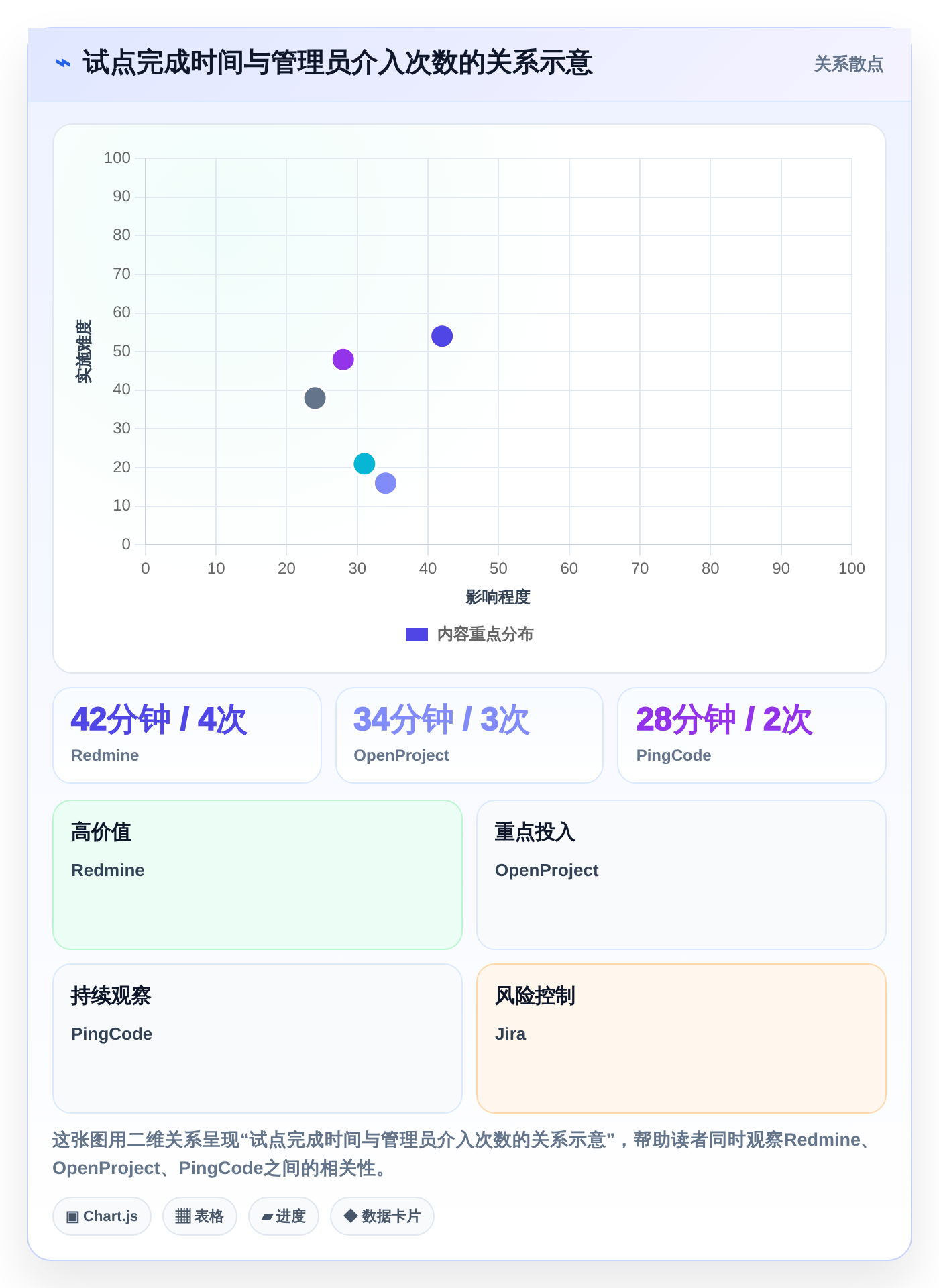Click the grid icon in 表格 chip
Viewport: 939px width, 1288px height.
point(183,1216)
